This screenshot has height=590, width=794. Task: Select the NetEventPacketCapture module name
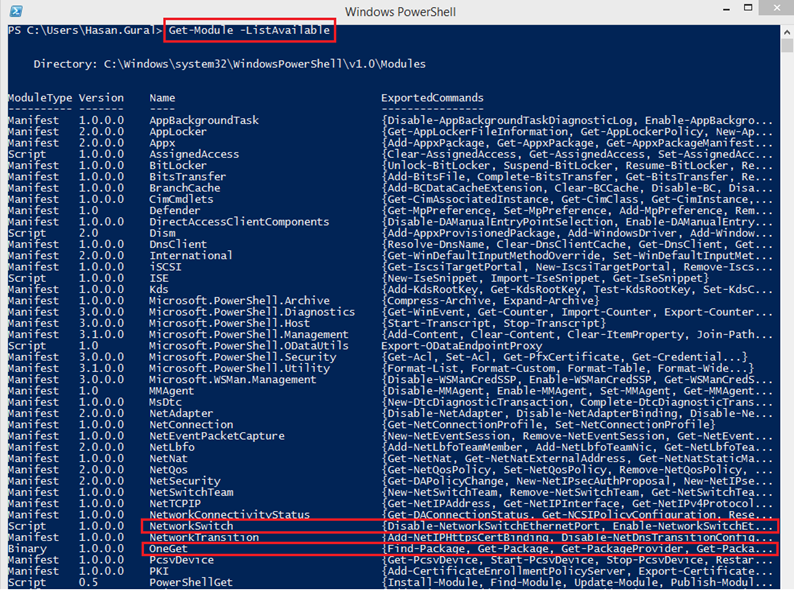pos(217,436)
